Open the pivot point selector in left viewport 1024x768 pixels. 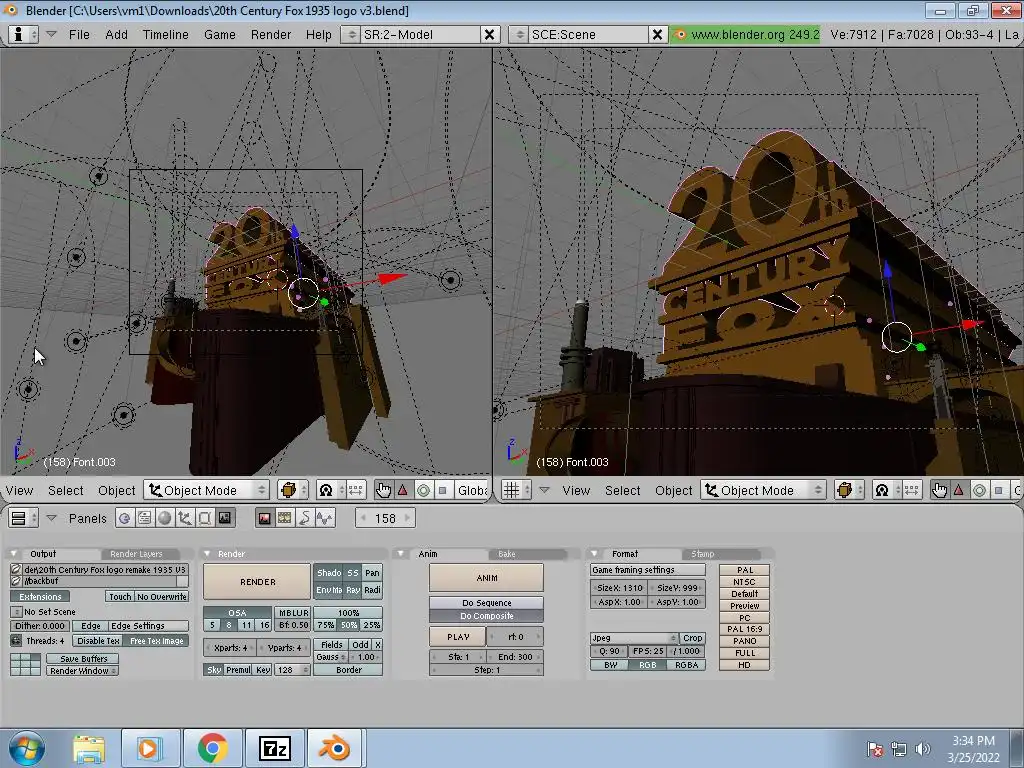pos(330,490)
